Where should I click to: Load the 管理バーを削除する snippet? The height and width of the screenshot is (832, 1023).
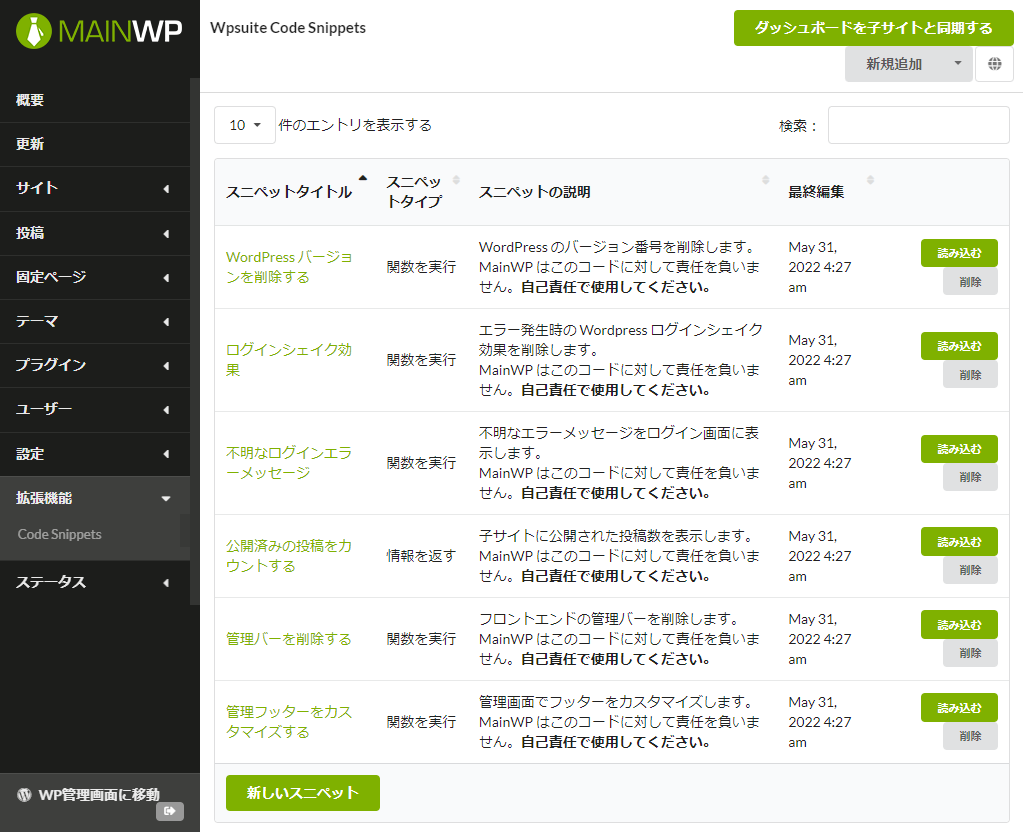coord(959,624)
